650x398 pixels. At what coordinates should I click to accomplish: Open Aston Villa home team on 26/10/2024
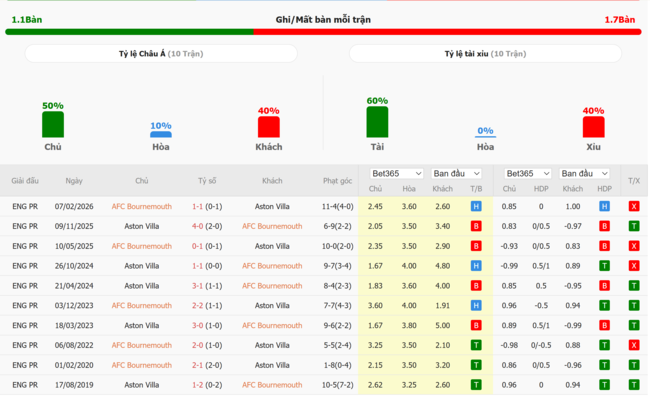click(x=142, y=266)
